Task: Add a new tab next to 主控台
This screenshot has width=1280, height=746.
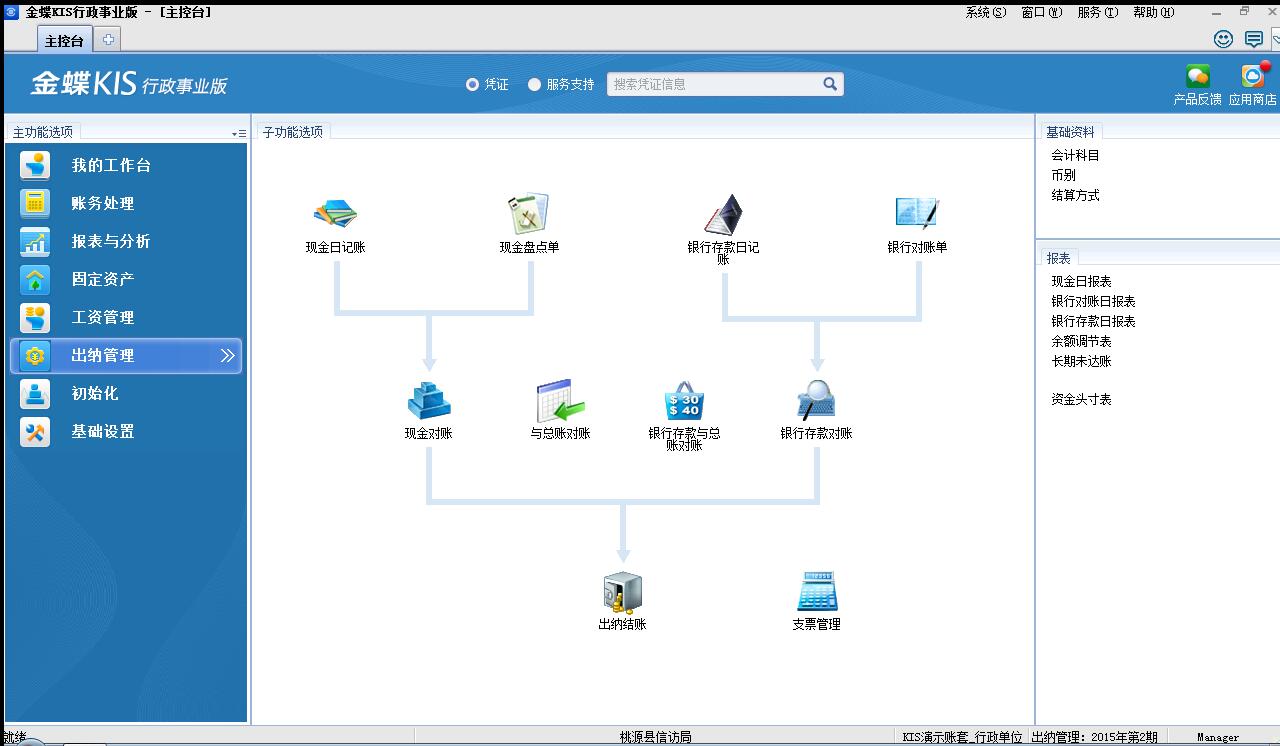Action: point(108,39)
